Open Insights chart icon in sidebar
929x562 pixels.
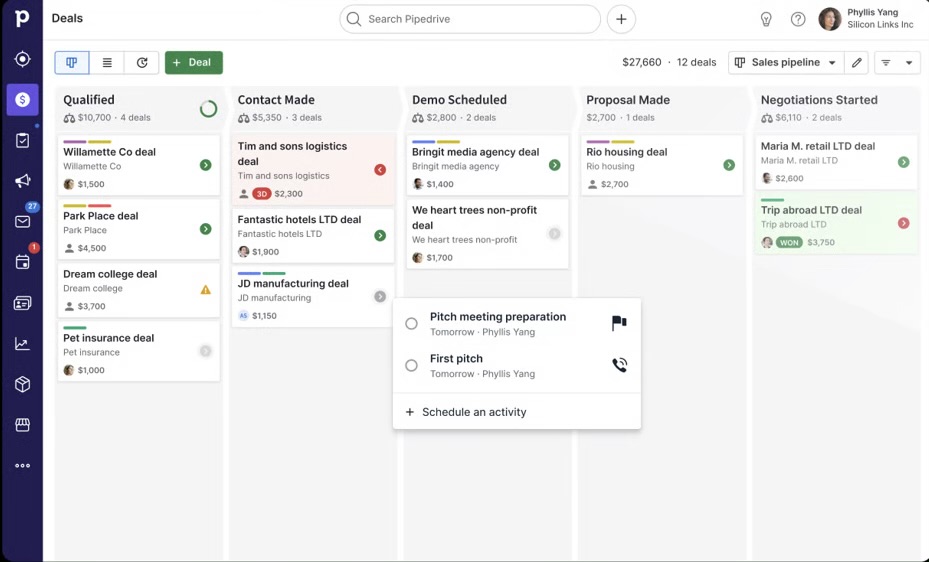(x=22, y=344)
